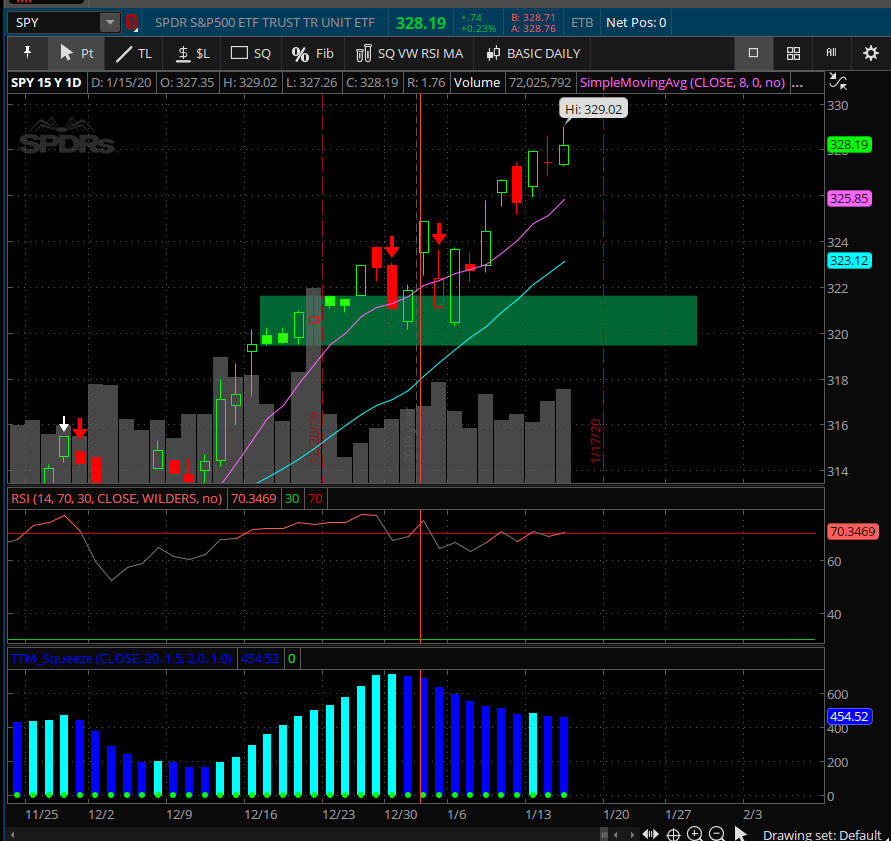The width and height of the screenshot is (891, 841).
Task: Switch to single chart layout view
Action: point(754,53)
